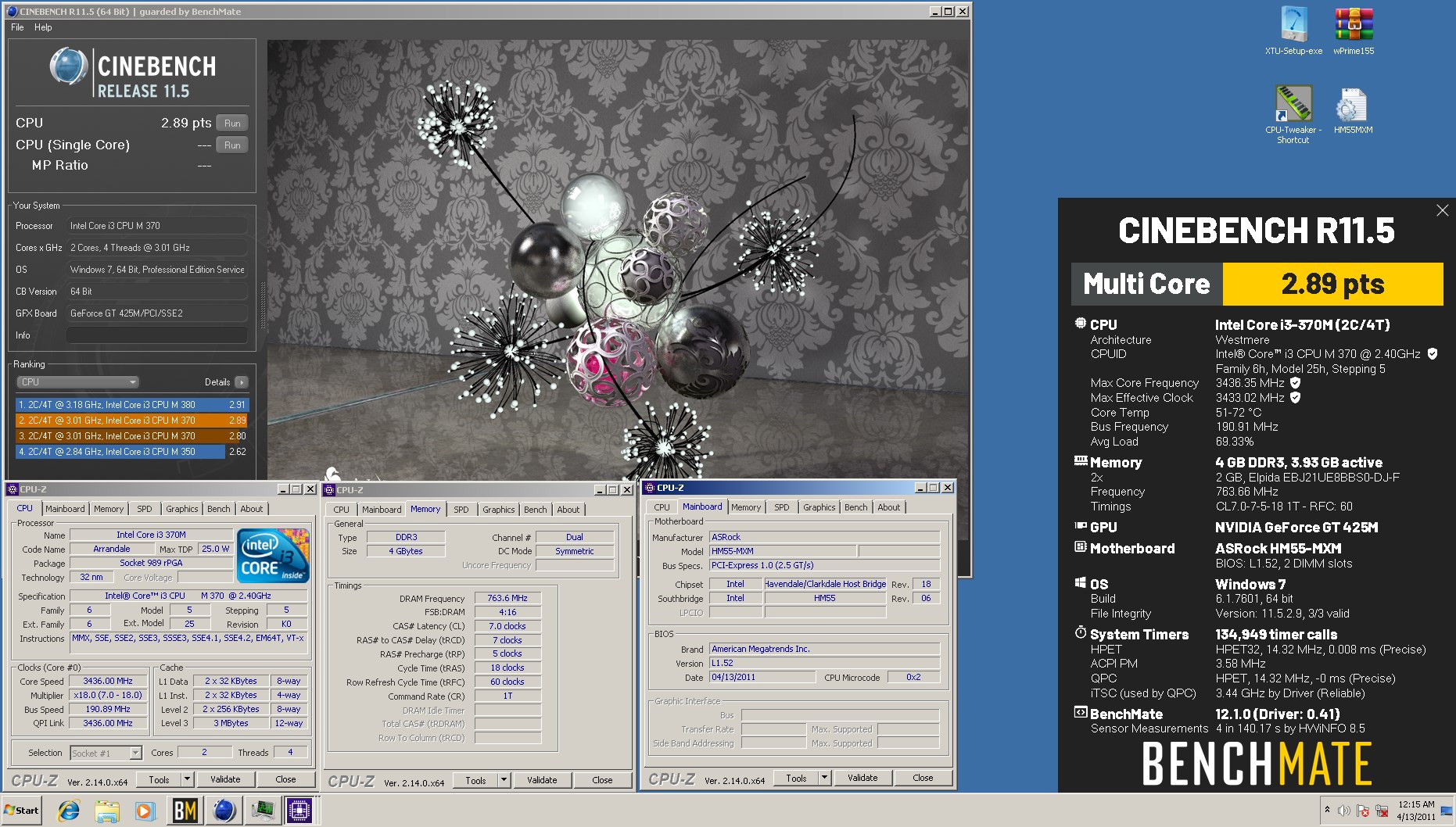1456x827 pixels.
Task: Click the System Timers stopwatch icon
Action: [1081, 632]
